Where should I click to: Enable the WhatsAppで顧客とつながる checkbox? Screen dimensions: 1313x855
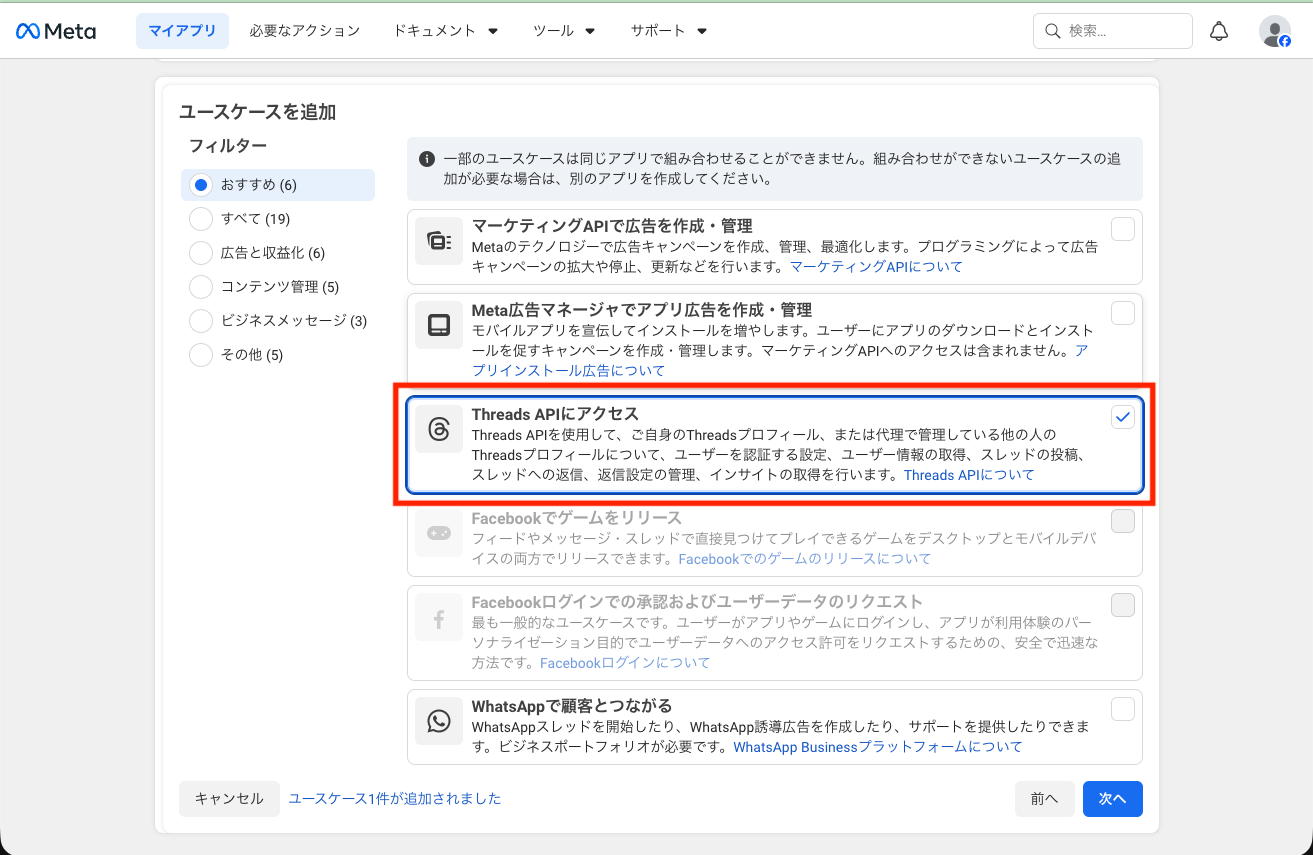(x=1123, y=709)
